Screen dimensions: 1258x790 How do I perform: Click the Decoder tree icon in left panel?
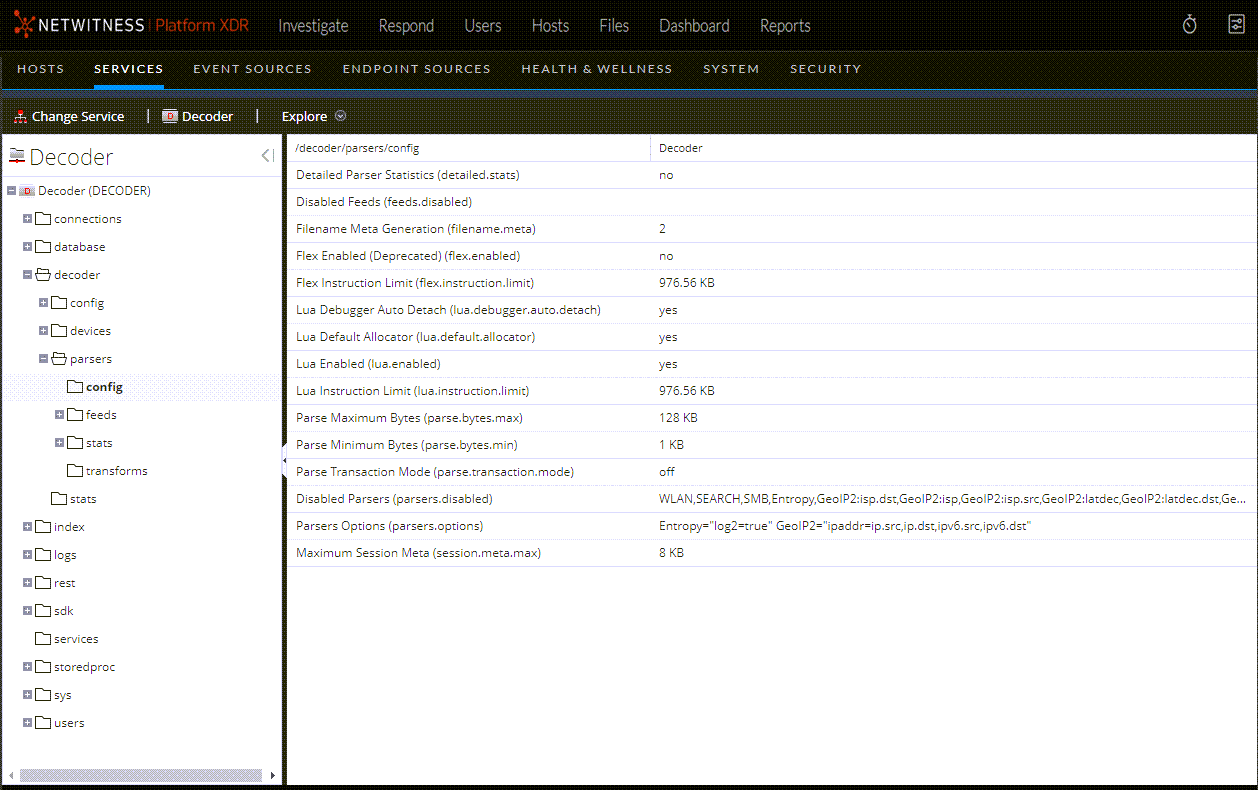[x=16, y=156]
